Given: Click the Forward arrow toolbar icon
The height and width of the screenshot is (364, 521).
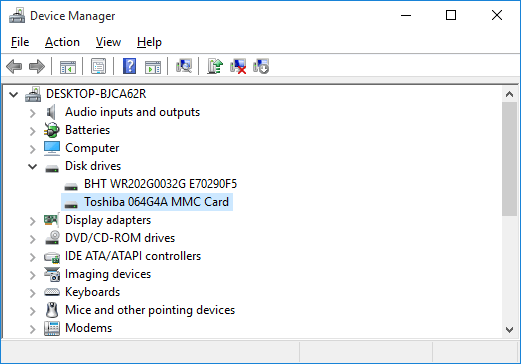Looking at the screenshot, I should tap(37, 66).
